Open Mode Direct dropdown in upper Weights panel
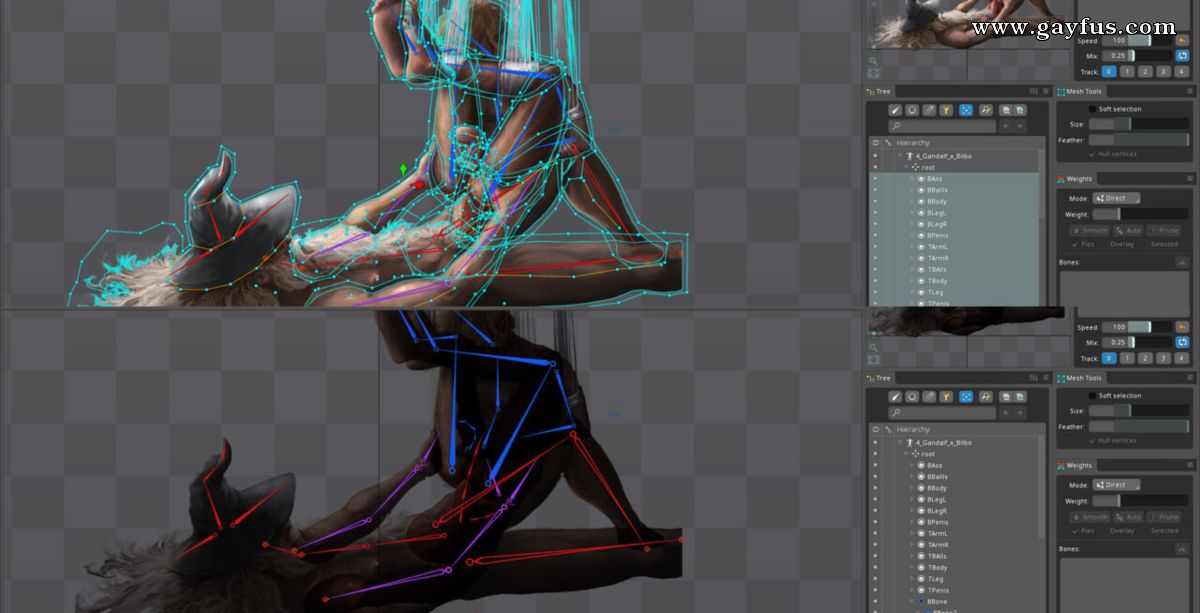1200x613 pixels. [1116, 198]
